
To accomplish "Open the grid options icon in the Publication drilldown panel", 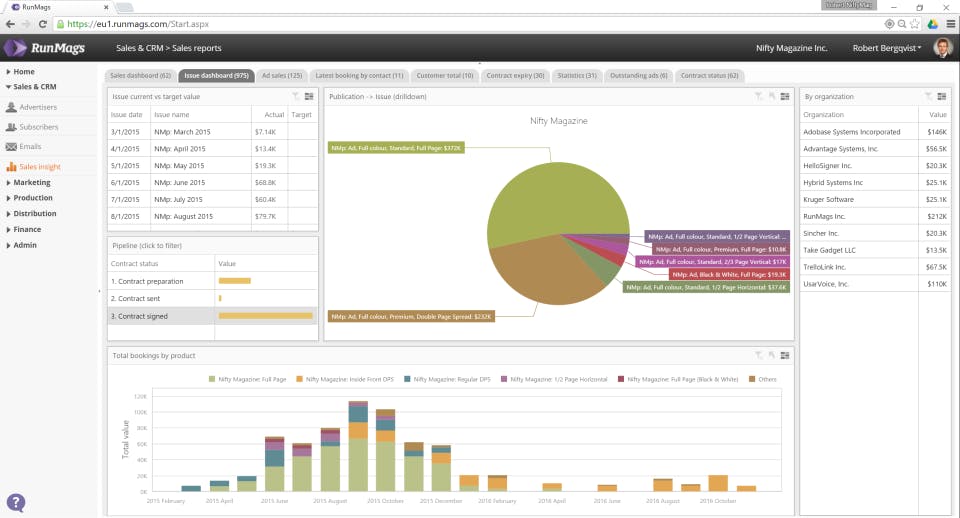I will pos(785,96).
